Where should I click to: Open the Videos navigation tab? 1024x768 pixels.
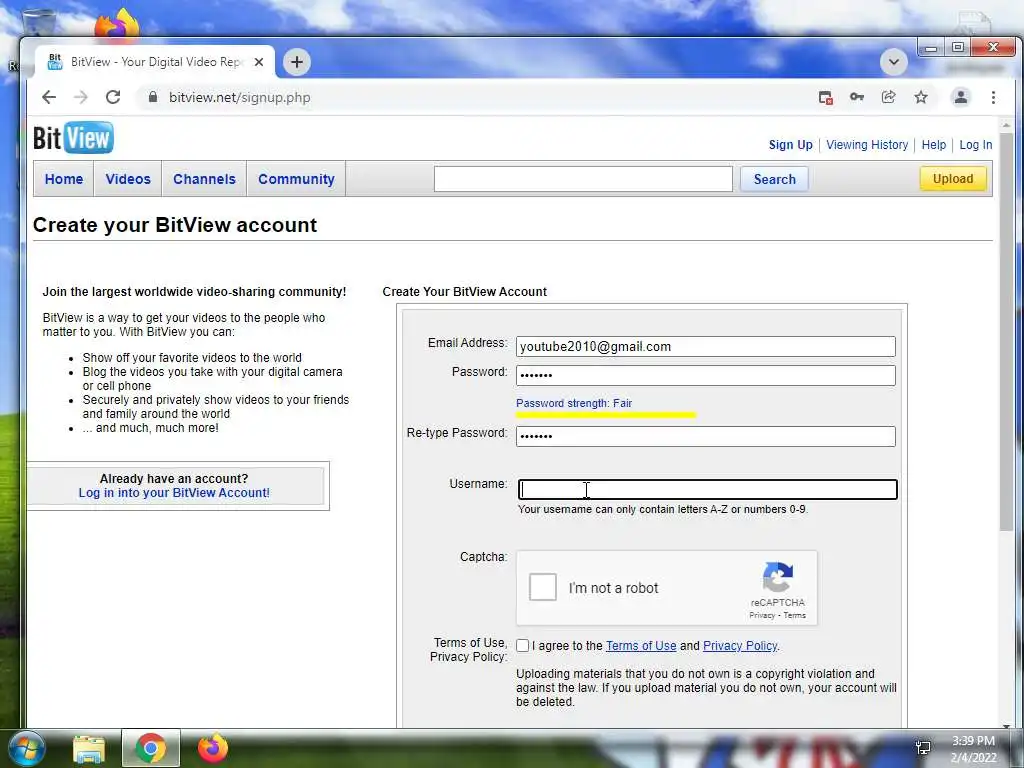pos(128,179)
